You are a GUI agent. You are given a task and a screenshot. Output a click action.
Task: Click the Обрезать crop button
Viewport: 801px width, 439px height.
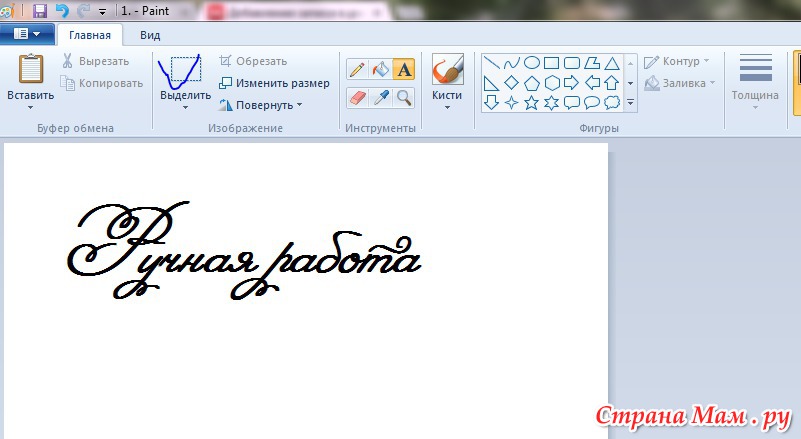point(253,61)
